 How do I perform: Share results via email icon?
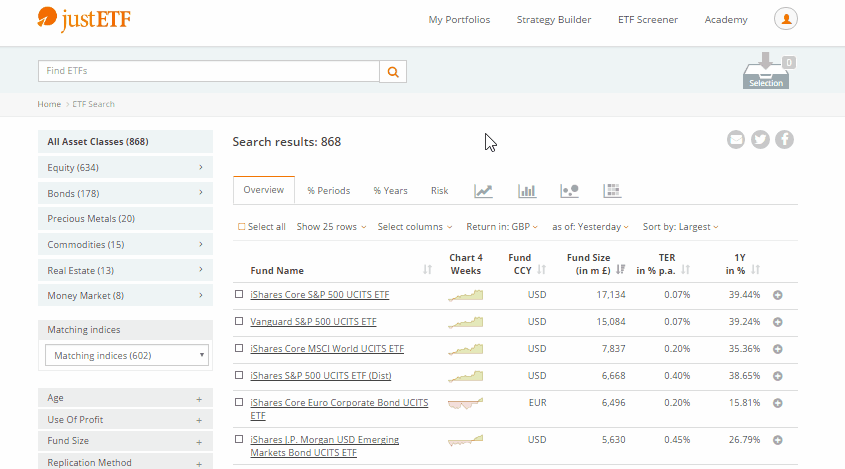point(736,140)
